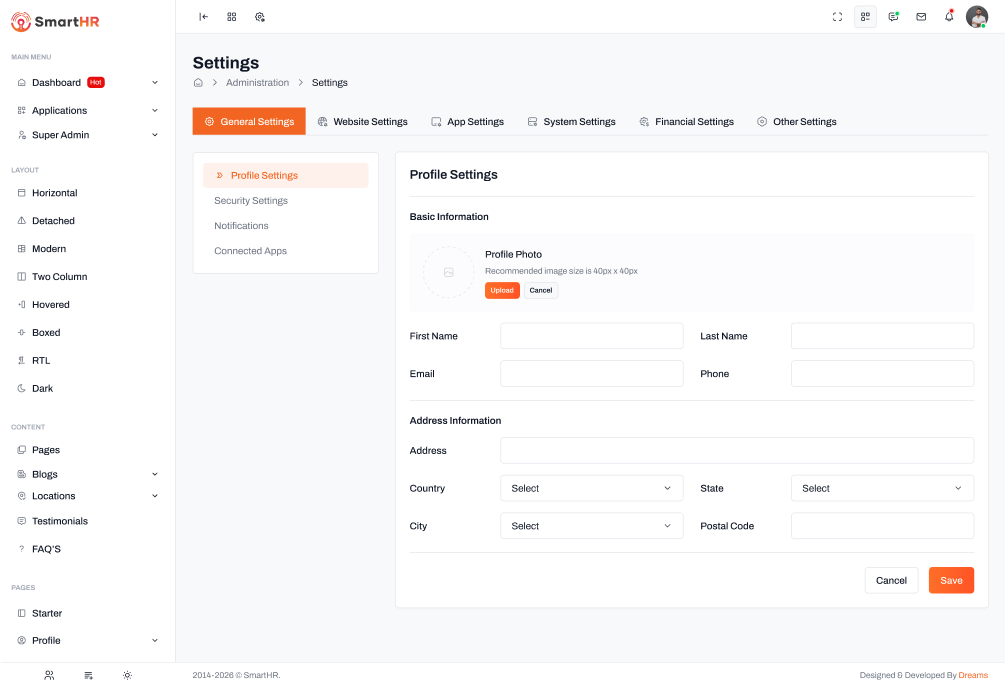Open the user avatar menu

(x=976, y=17)
